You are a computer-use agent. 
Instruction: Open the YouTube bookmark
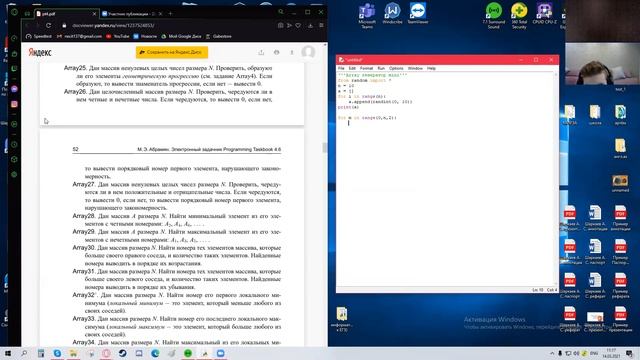point(118,36)
